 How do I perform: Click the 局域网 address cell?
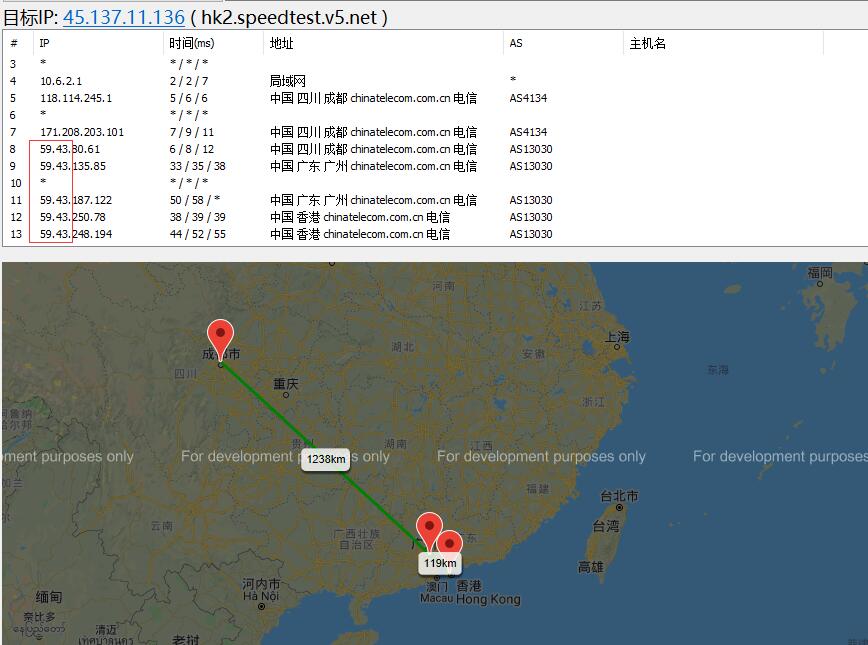point(287,81)
